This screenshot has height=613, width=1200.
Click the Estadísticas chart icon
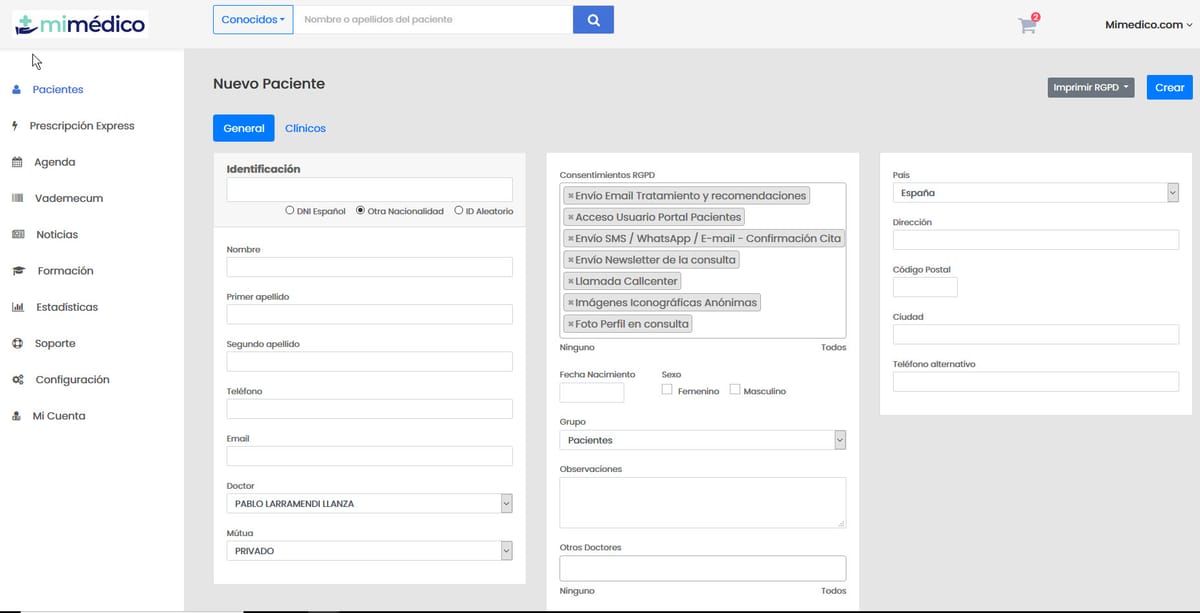click(x=17, y=307)
